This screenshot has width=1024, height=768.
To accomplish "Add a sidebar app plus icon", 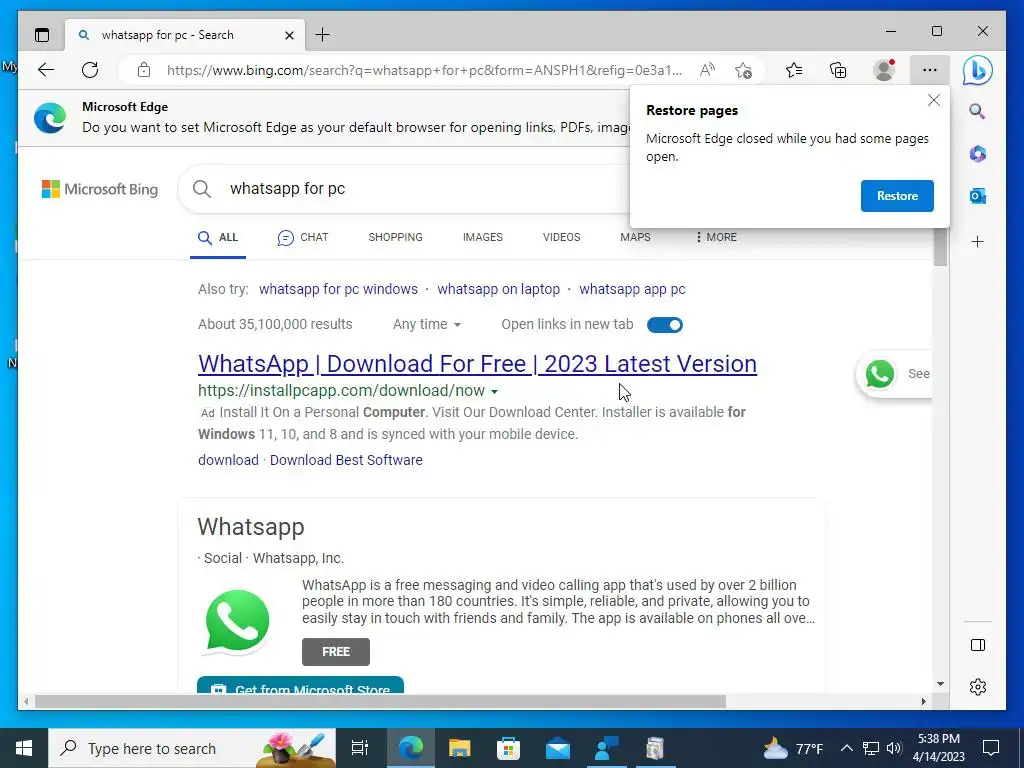I will tap(978, 242).
